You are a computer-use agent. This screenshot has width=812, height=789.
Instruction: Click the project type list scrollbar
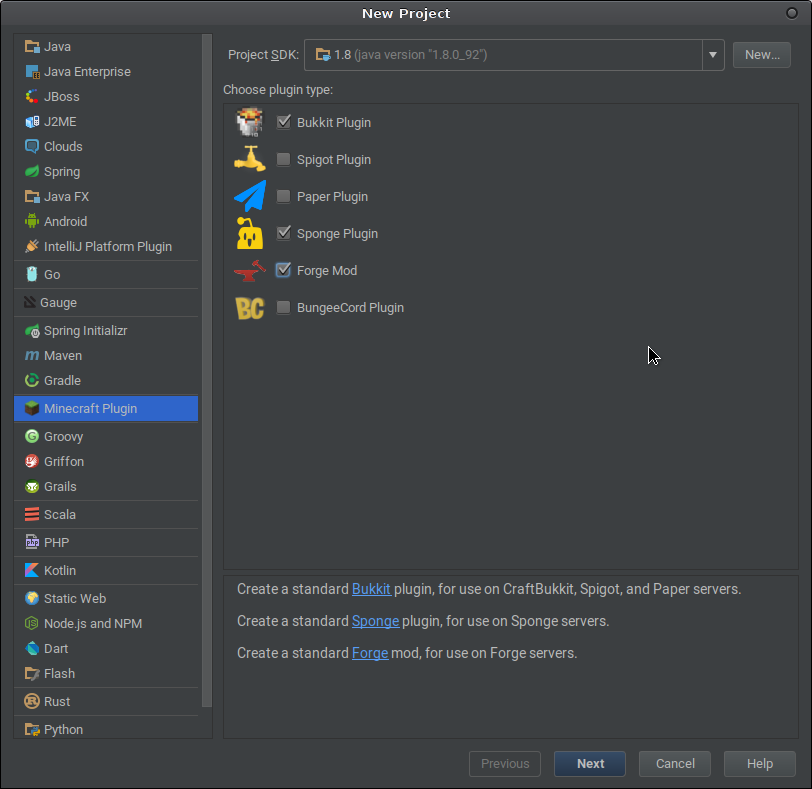tap(207, 370)
